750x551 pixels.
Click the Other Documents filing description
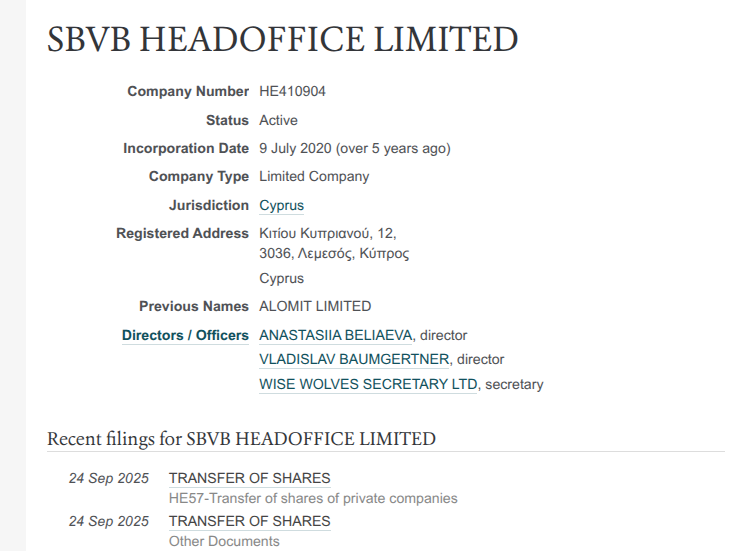click(224, 541)
